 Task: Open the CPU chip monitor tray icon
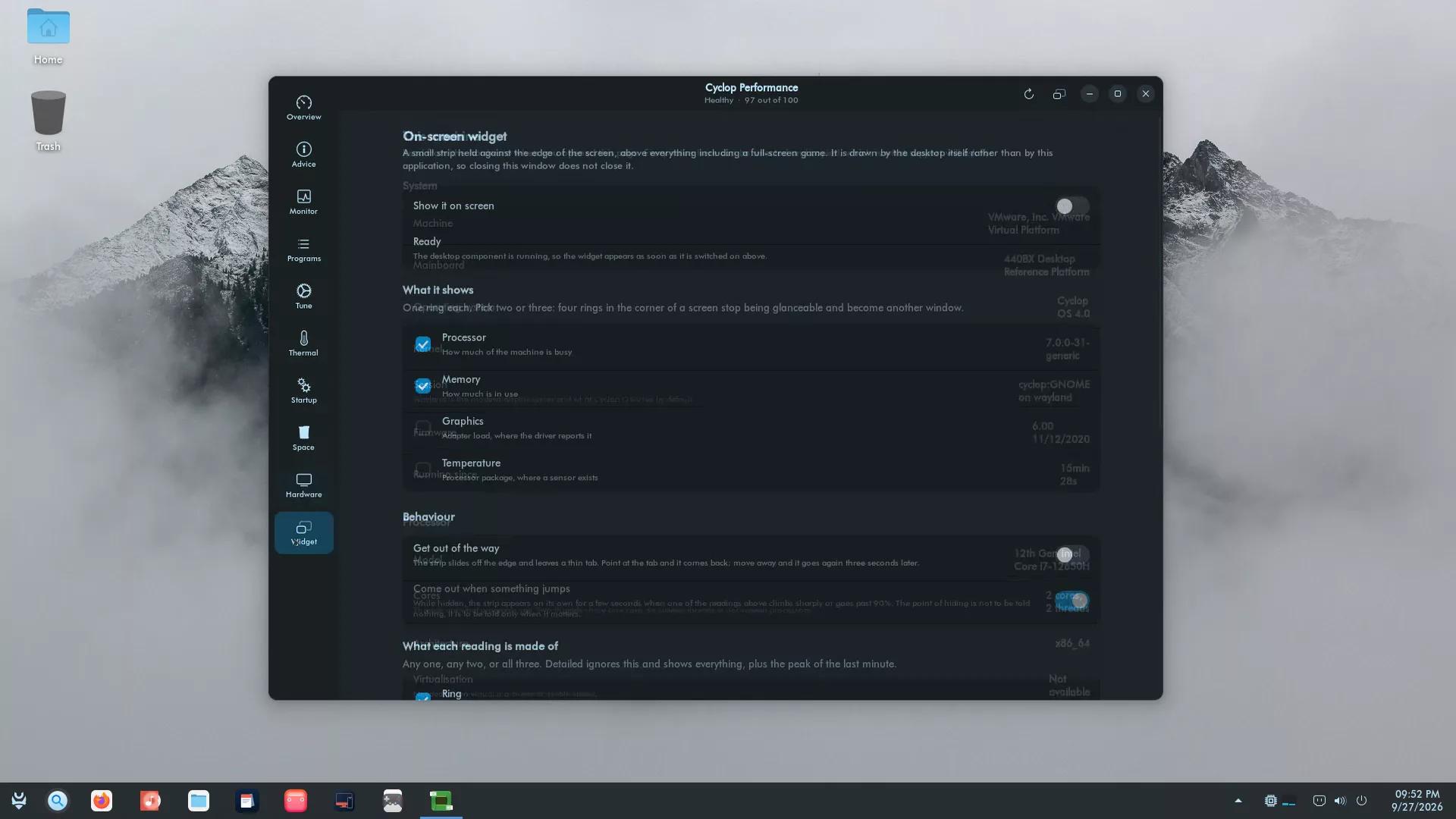coord(1271,801)
